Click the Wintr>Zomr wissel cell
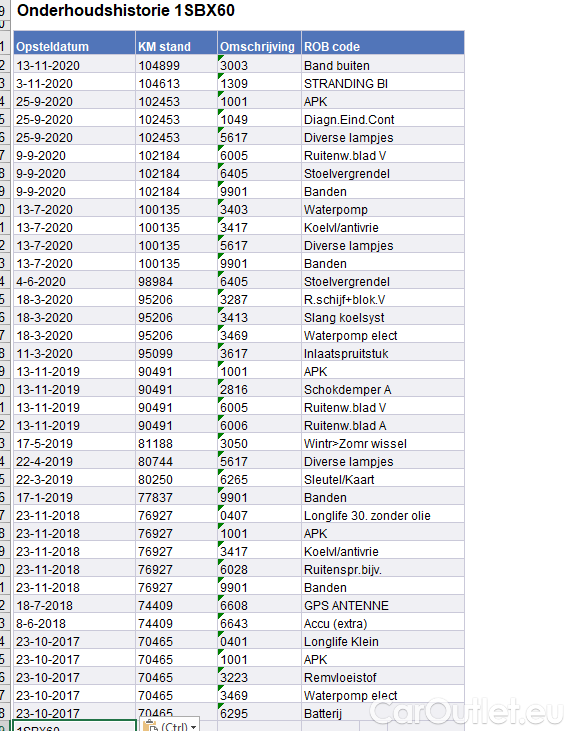 (x=383, y=443)
